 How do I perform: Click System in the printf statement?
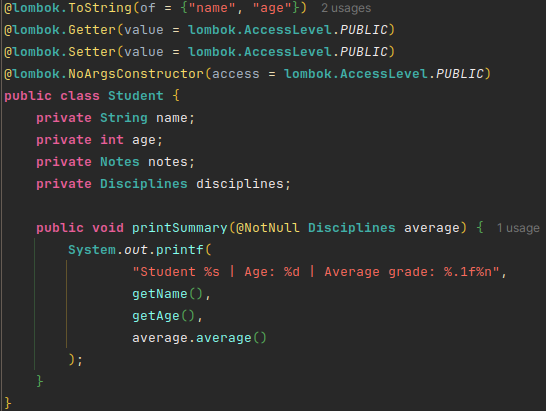click(92, 250)
